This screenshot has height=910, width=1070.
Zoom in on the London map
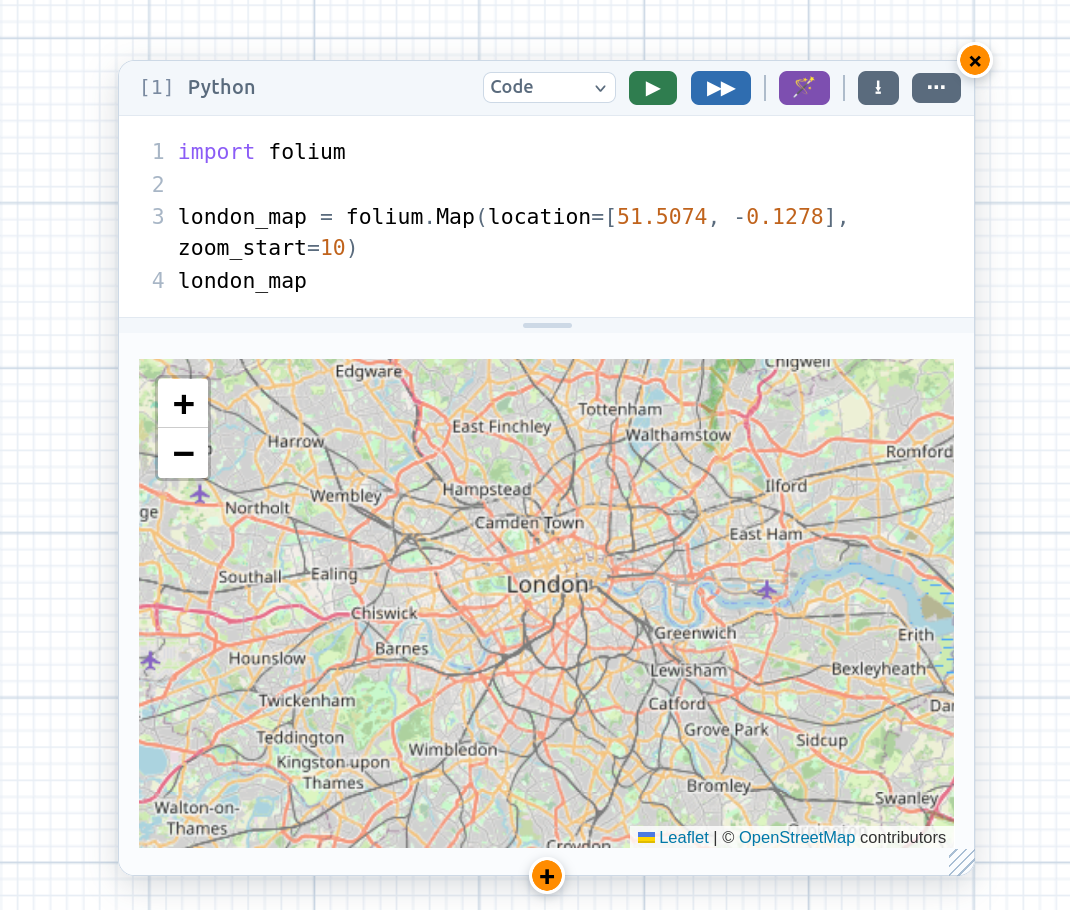(x=183, y=404)
